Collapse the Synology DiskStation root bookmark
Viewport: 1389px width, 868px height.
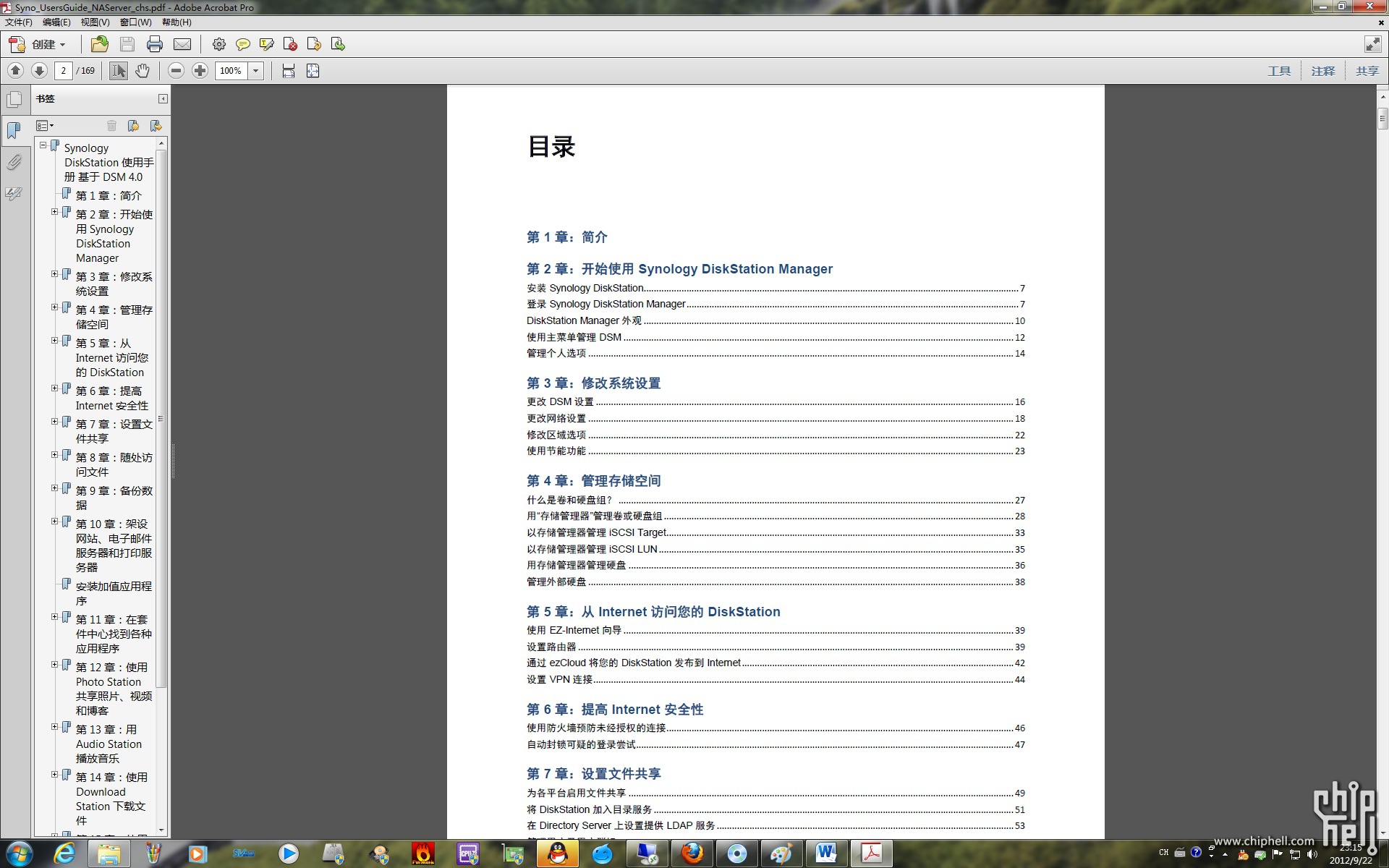pos(43,145)
